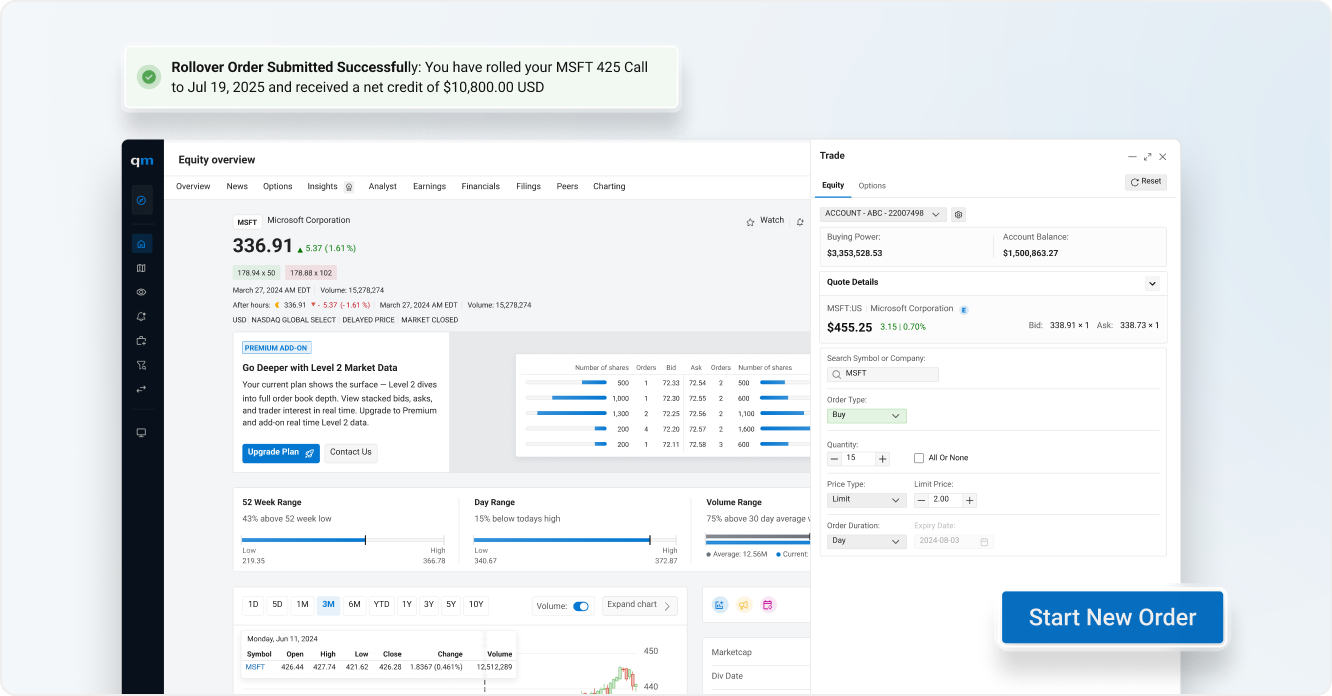Viewport: 1332px width, 696px height.
Task: Open the watchlist eye icon in sidebar
Action: [x=141, y=292]
